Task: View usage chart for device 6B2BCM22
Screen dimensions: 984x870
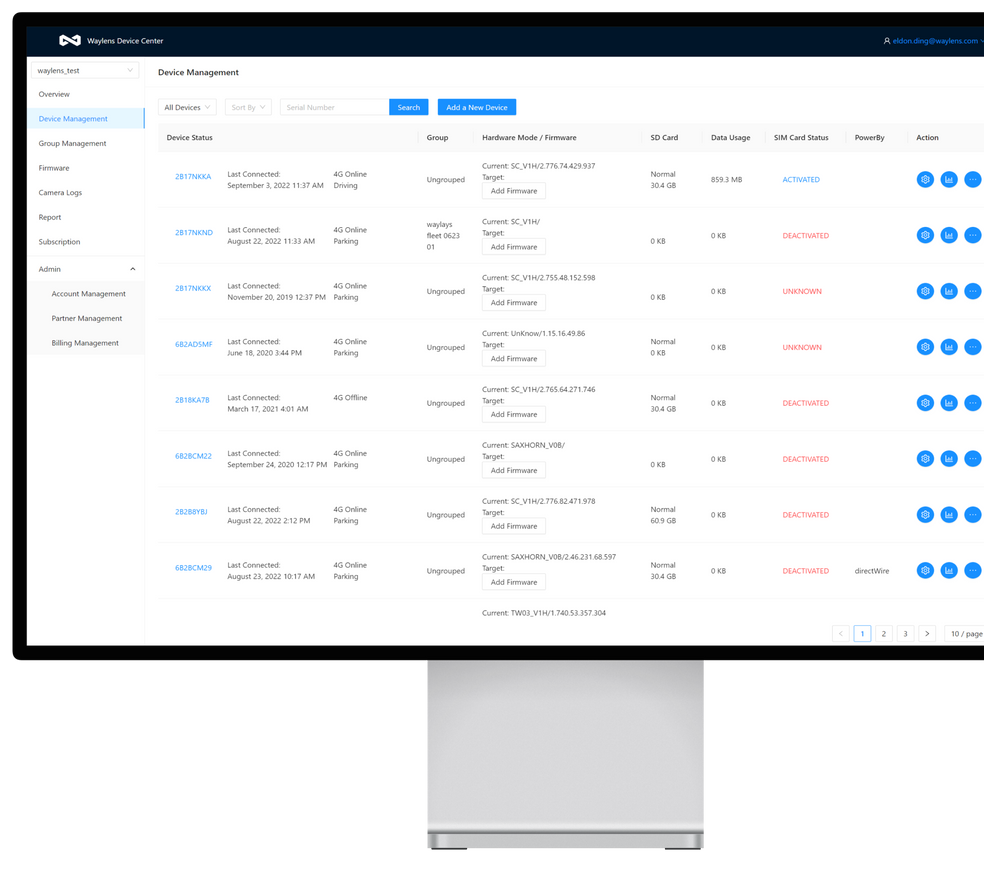Action: coord(949,459)
